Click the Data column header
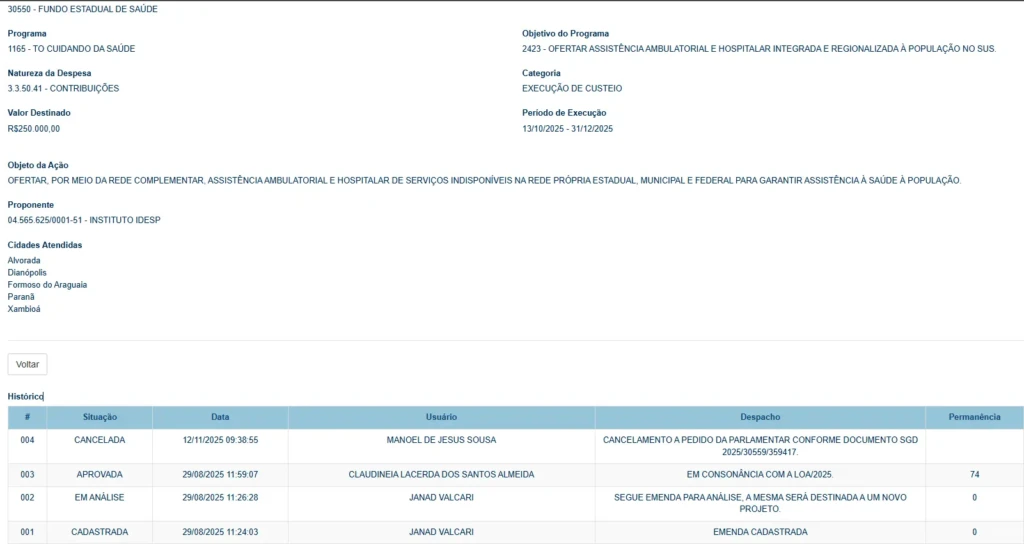This screenshot has width=1024, height=549. coord(220,417)
